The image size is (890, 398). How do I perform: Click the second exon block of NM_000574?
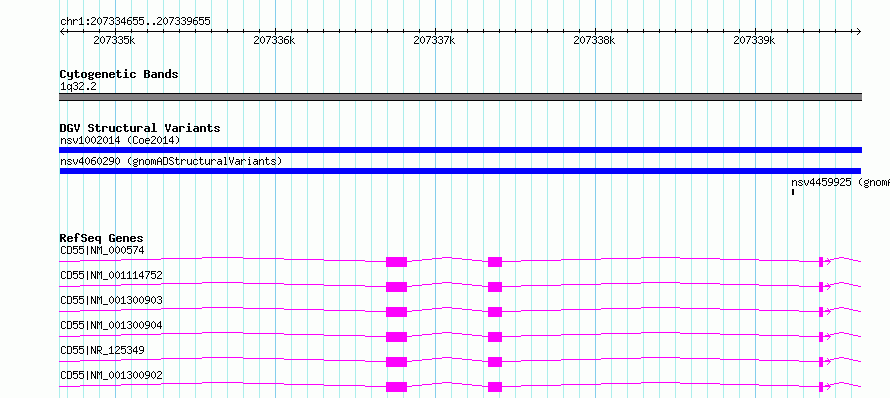[495, 262]
